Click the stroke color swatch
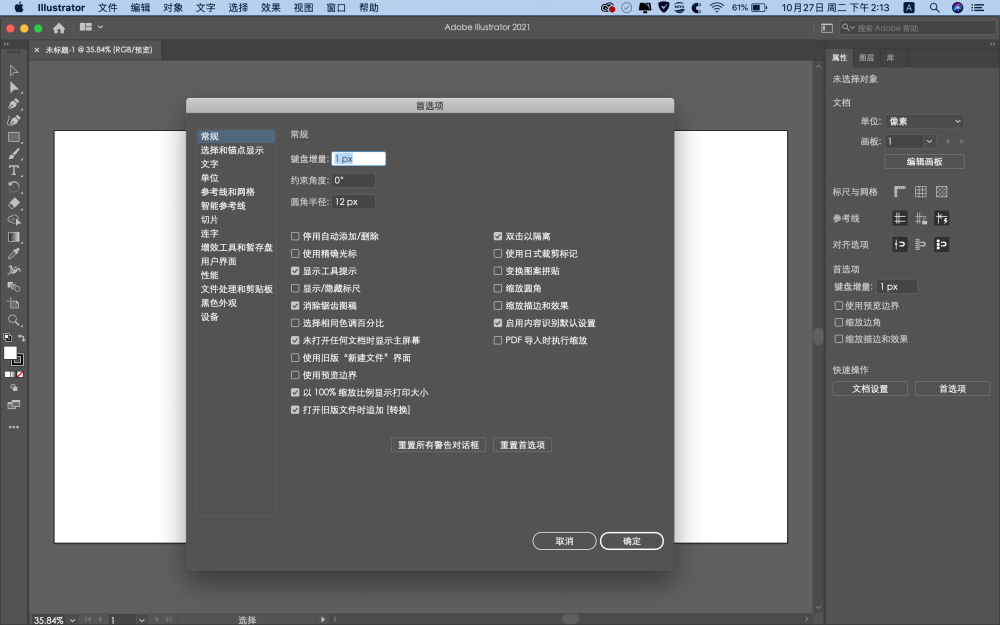 click(x=18, y=360)
